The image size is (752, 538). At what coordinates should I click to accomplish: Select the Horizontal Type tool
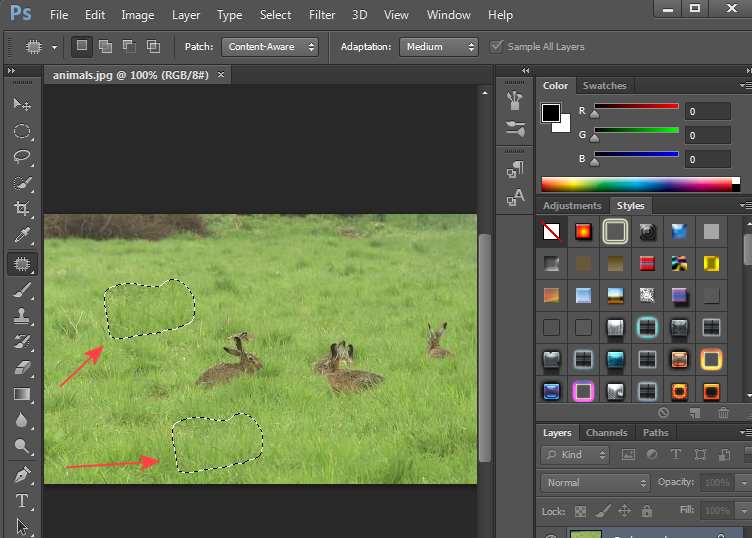point(21,500)
